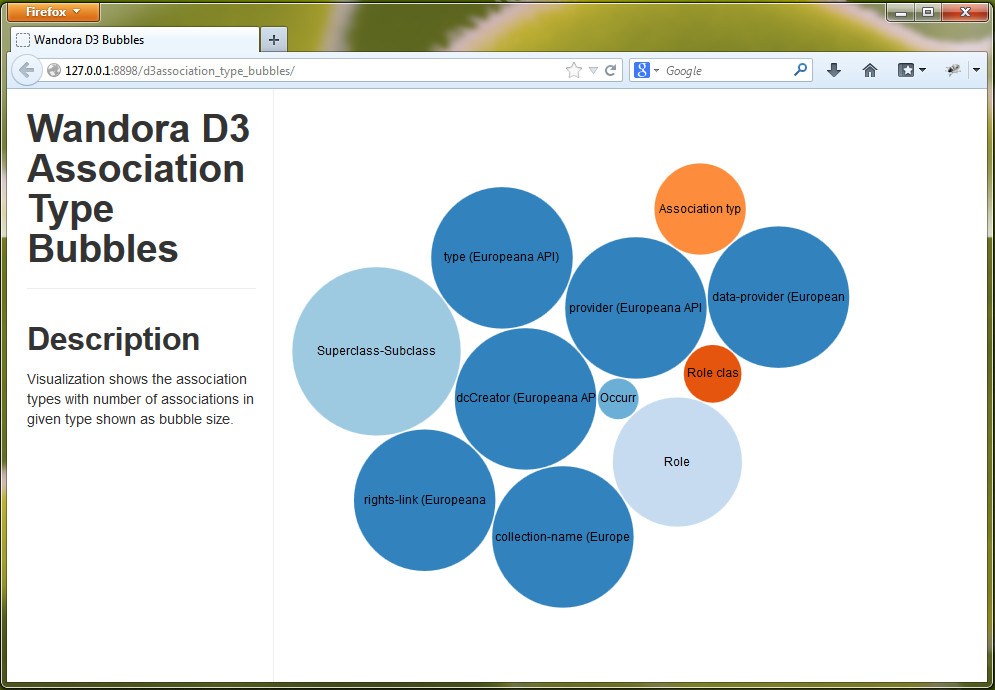Click the add-on bug icon near bookmarks
Viewport: 995px width, 690px height.
click(952, 70)
